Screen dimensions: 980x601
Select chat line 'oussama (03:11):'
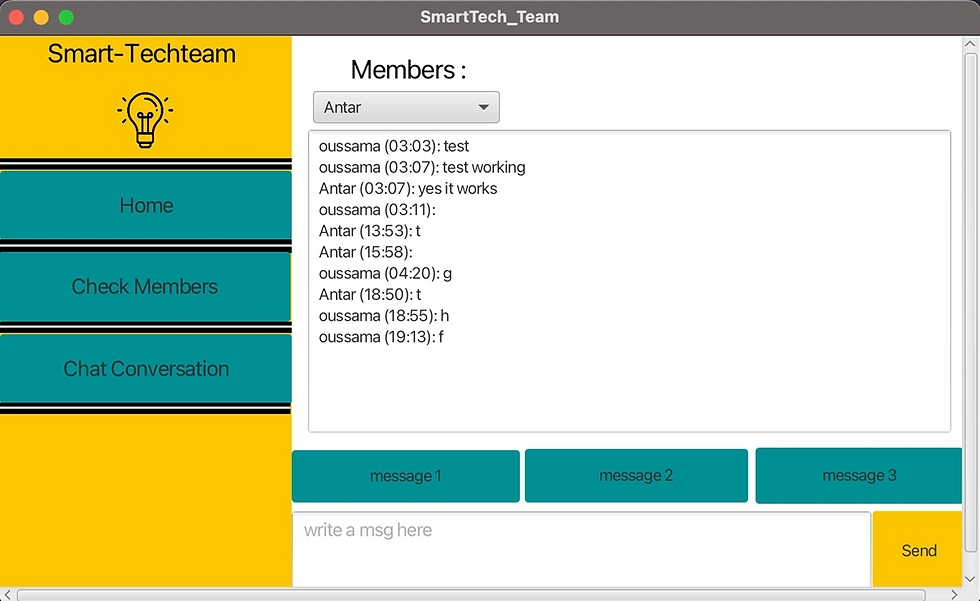377,210
